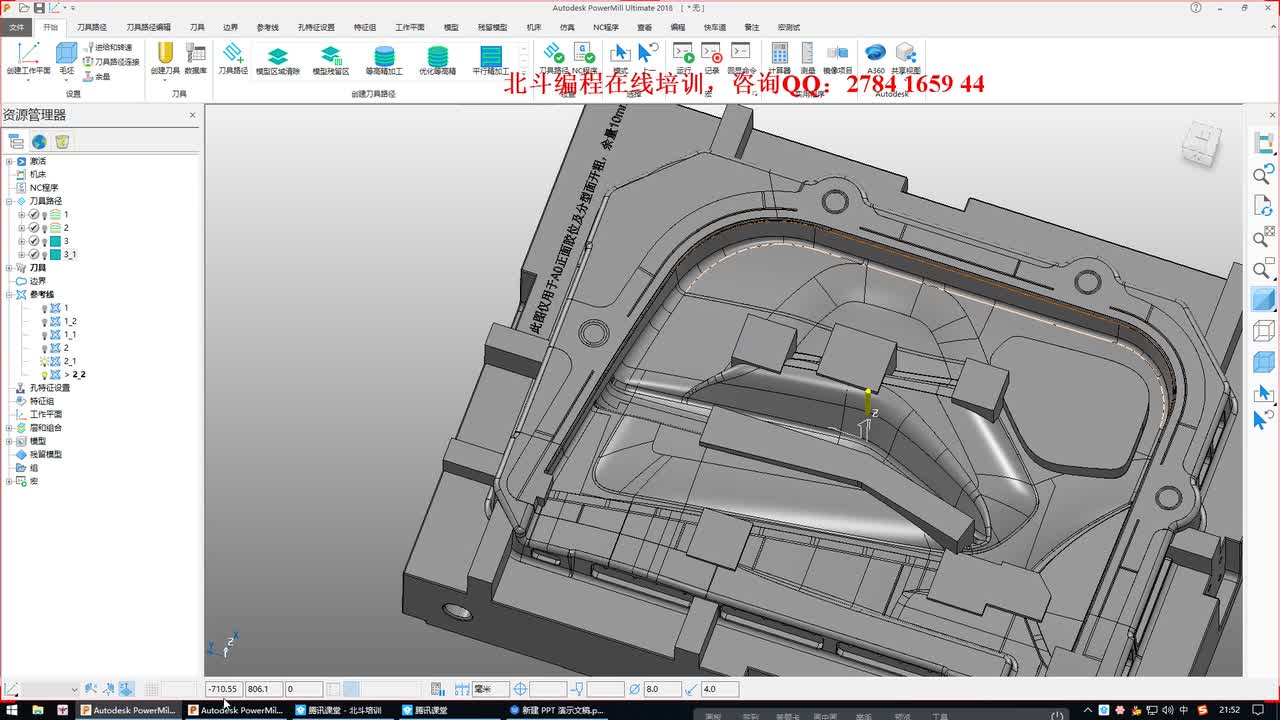This screenshot has height=720, width=1280.
Task: Toggle lightbulb of pattern 1_2
Action: [x=44, y=322]
